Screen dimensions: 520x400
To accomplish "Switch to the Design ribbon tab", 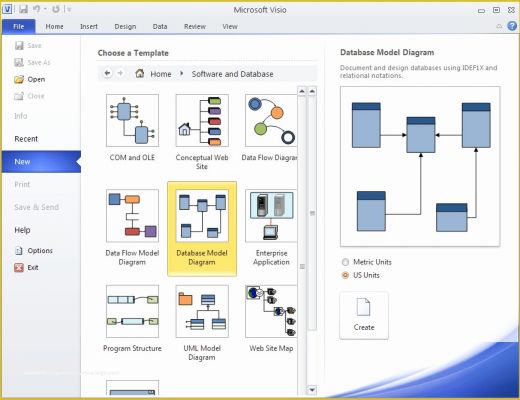I will (x=125, y=26).
